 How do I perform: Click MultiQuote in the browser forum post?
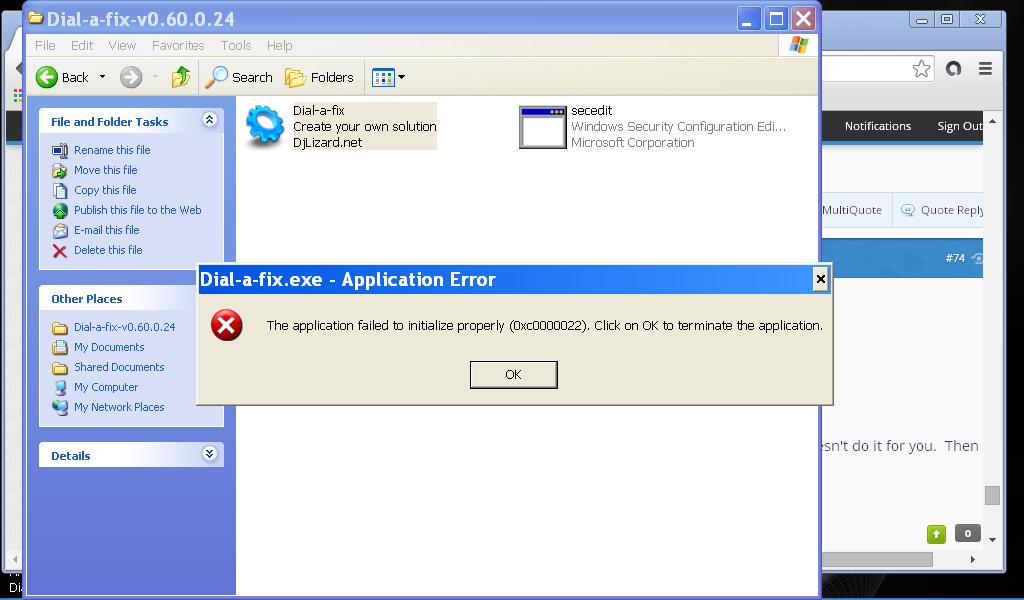852,210
